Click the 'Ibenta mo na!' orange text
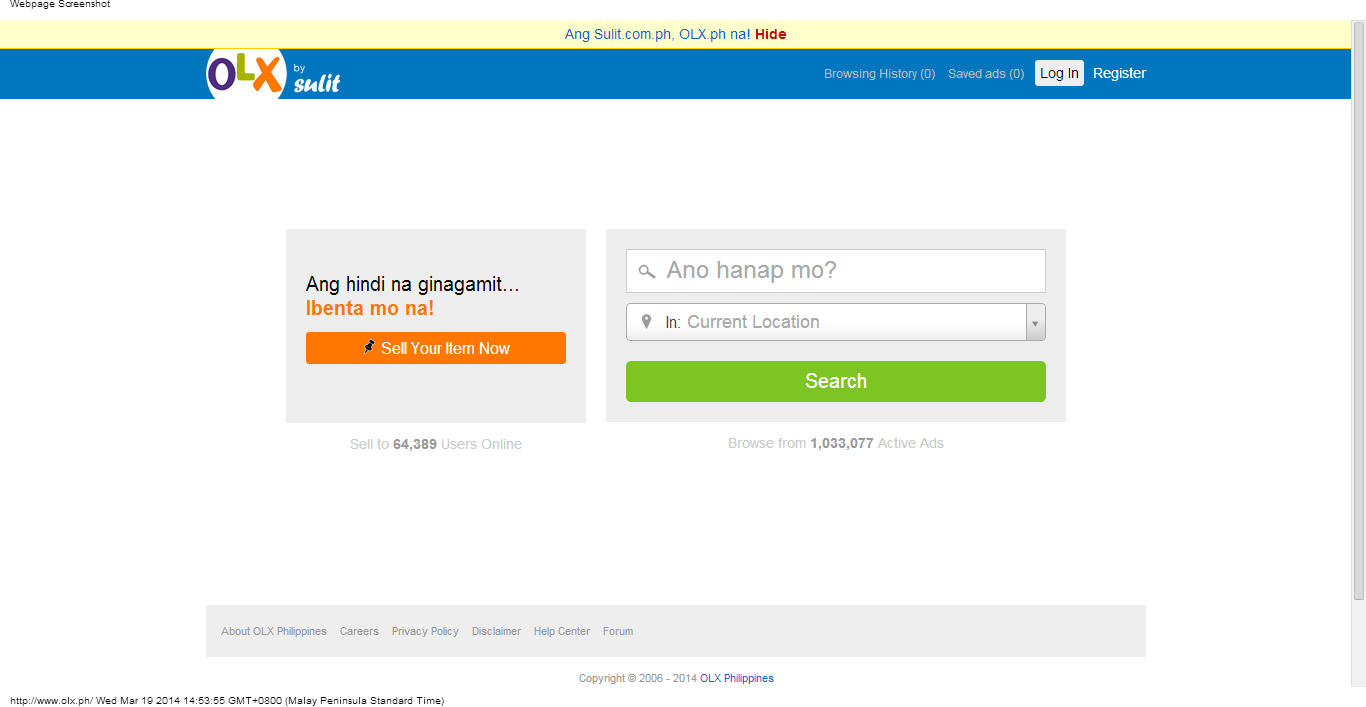The width and height of the screenshot is (1366, 707). tap(370, 308)
